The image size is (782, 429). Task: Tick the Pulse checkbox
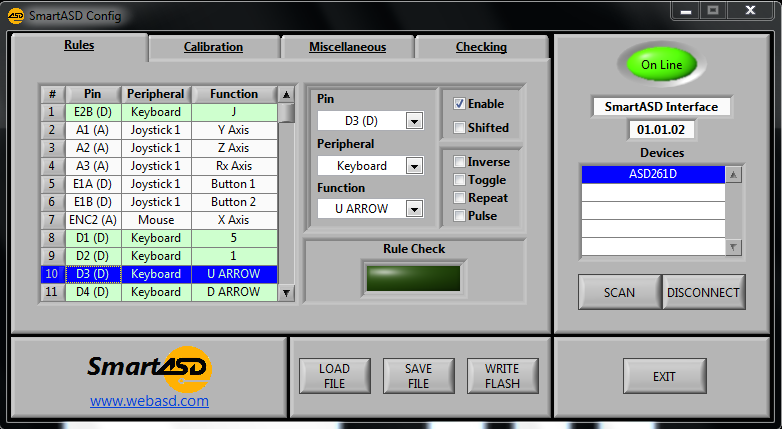tap(459, 215)
